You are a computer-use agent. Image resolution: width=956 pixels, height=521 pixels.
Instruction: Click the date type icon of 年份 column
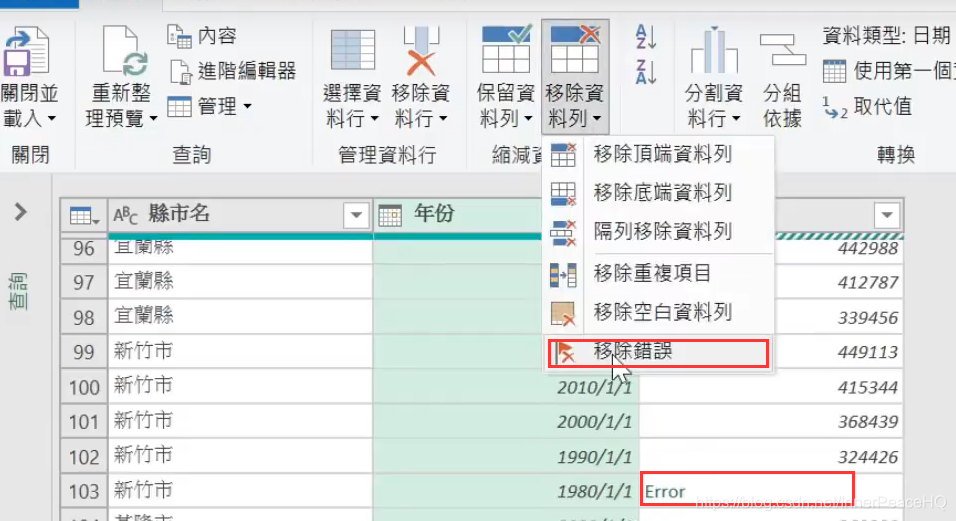[390, 216]
